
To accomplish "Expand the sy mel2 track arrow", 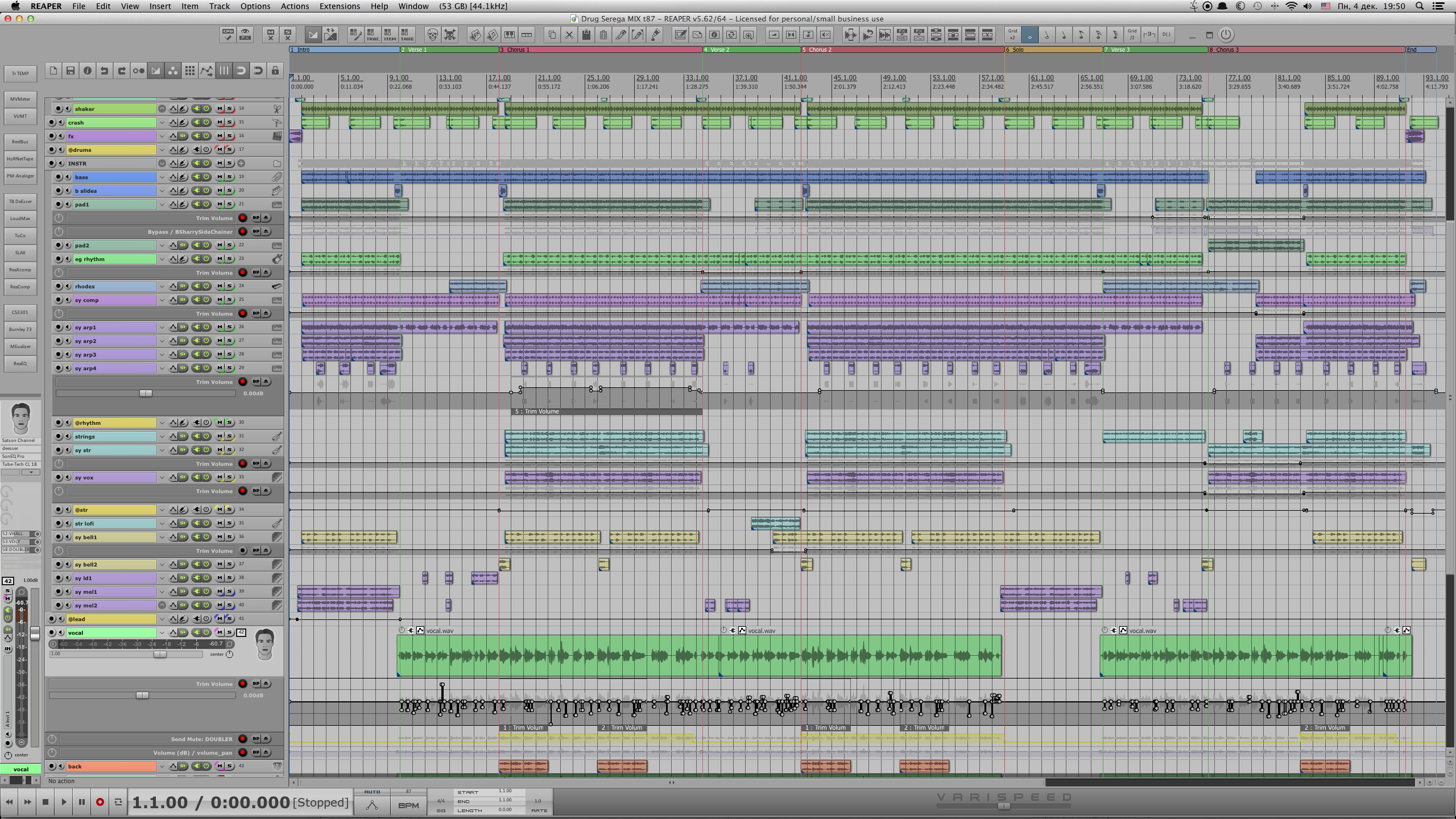I will pyautogui.click(x=162, y=605).
